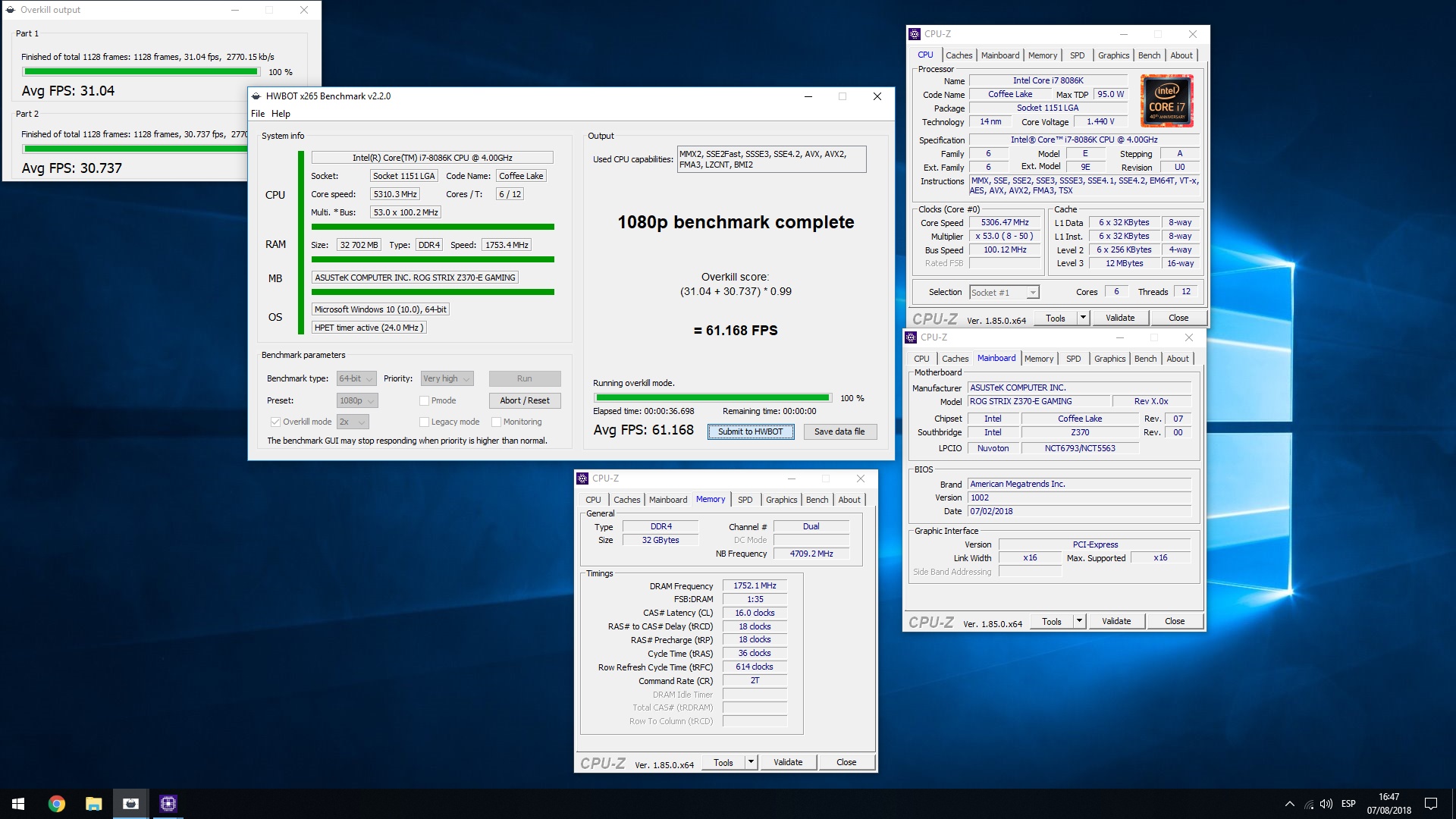This screenshot has width=1456, height=819.
Task: Click the Running overkill mode progress bar
Action: pos(713,397)
